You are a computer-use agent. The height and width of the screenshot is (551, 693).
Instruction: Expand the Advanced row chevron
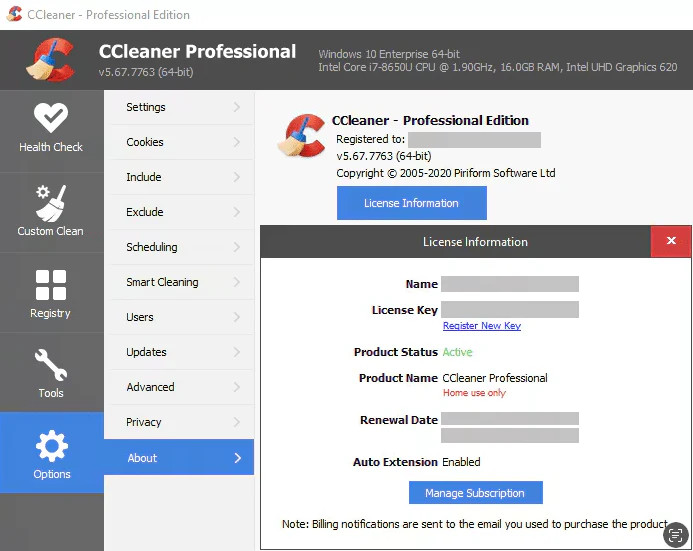point(237,387)
